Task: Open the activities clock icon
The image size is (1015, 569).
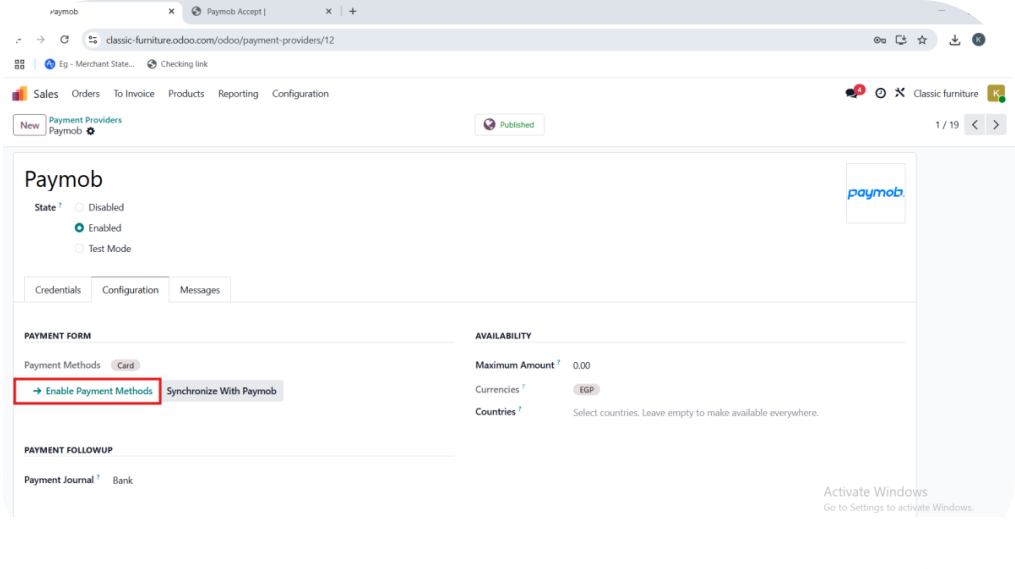Action: click(x=880, y=93)
